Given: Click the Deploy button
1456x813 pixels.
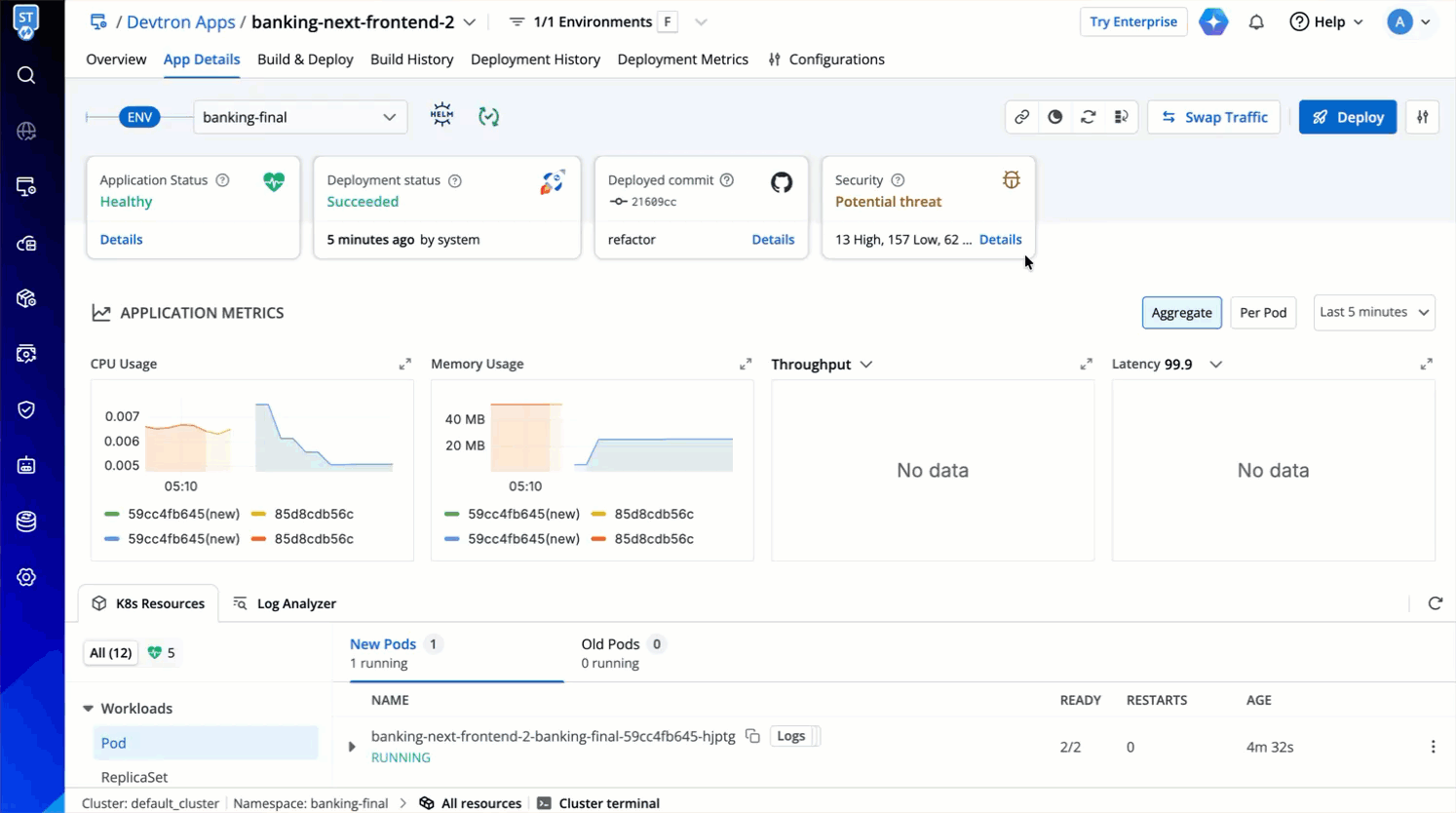Looking at the screenshot, I should (x=1347, y=117).
